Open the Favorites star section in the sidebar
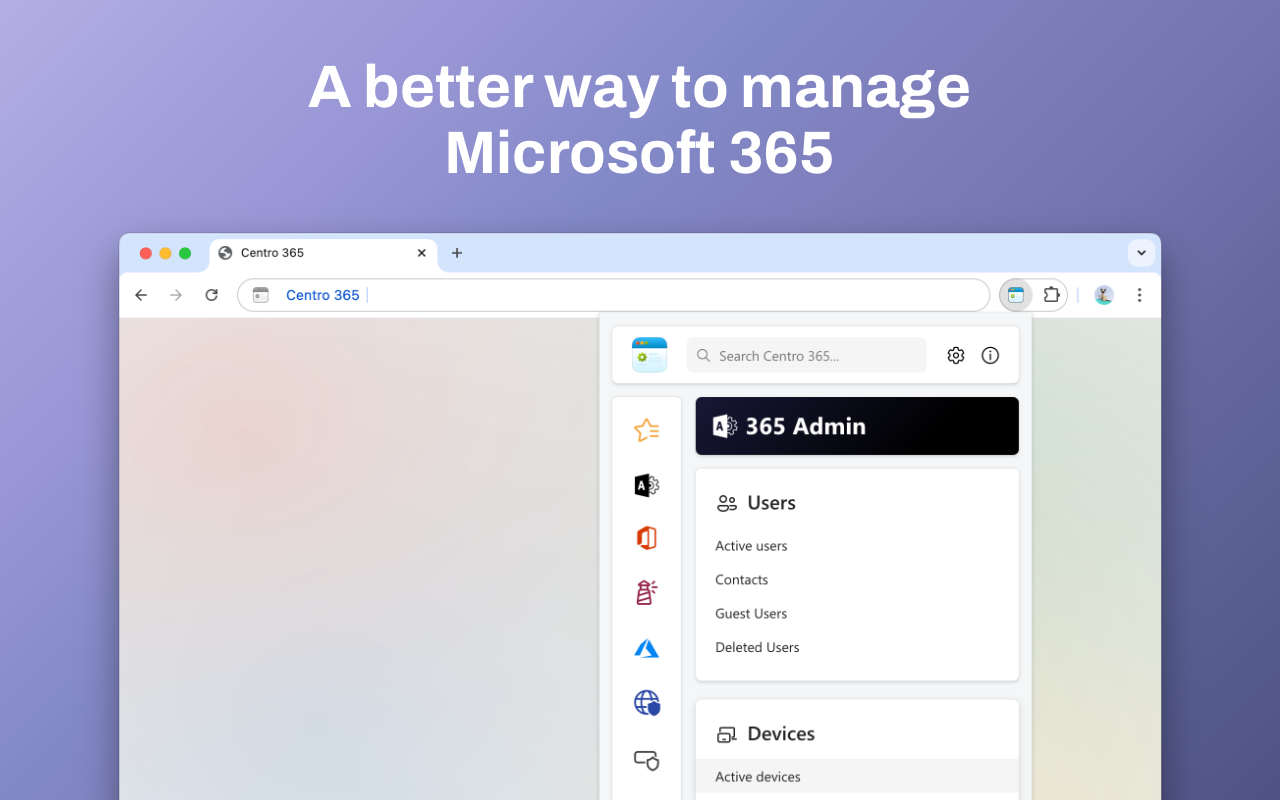Image resolution: width=1280 pixels, height=800 pixels. click(646, 430)
